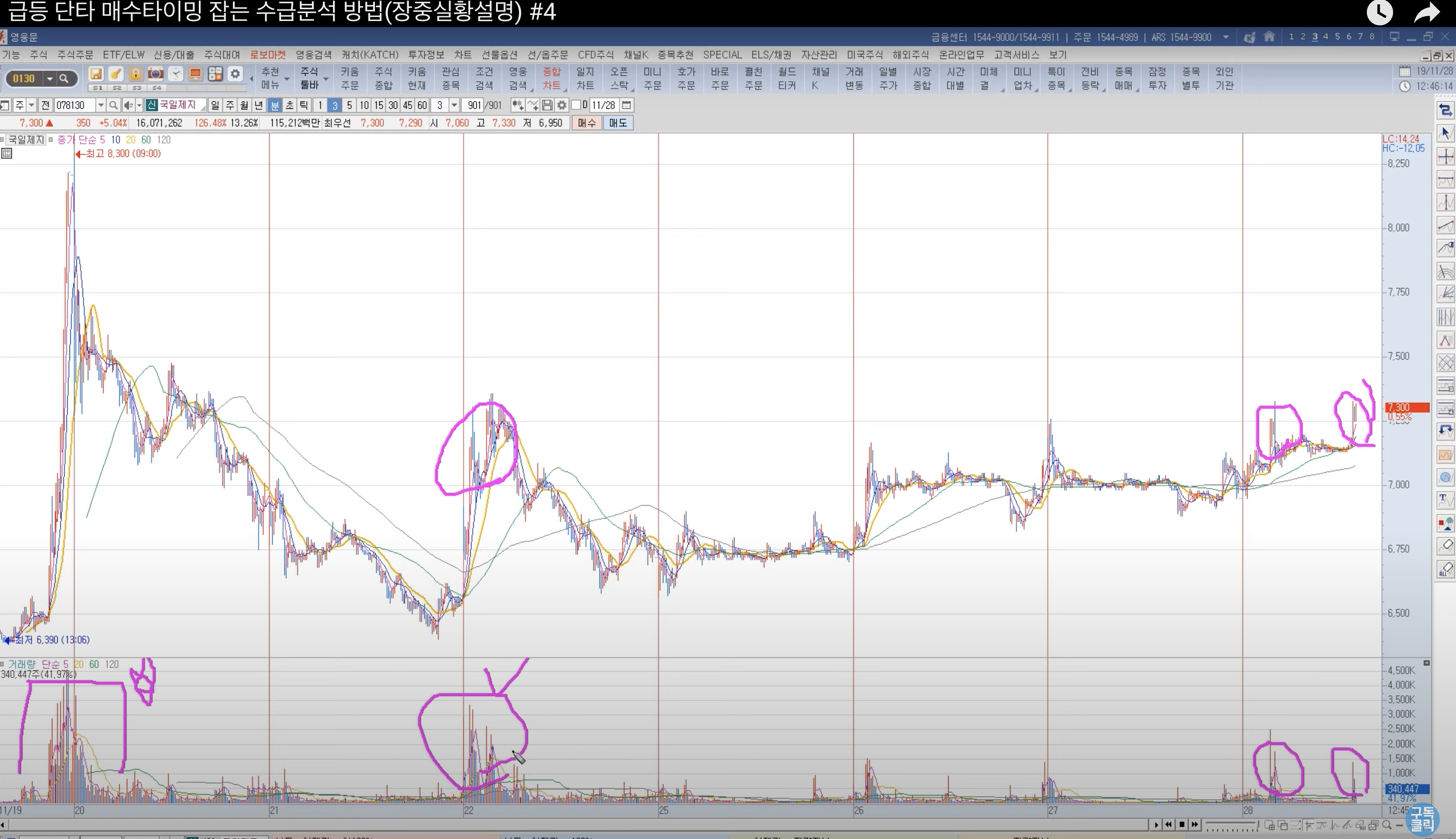Open the 투자정보 menu
This screenshot has height=839, width=1456.
coord(426,55)
